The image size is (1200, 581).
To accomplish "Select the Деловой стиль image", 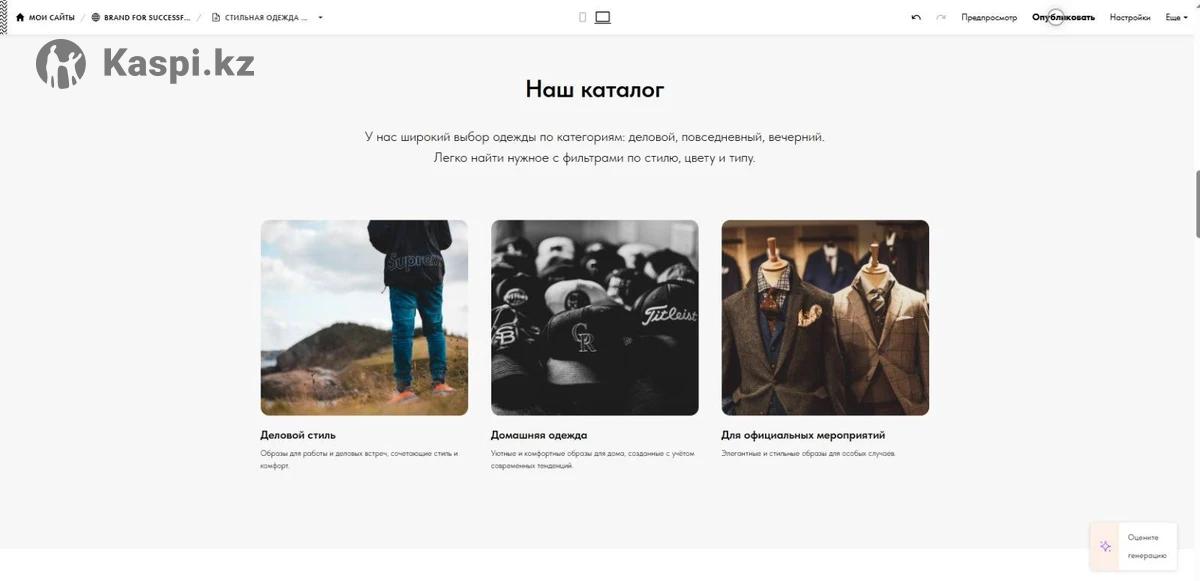I will coord(364,317).
